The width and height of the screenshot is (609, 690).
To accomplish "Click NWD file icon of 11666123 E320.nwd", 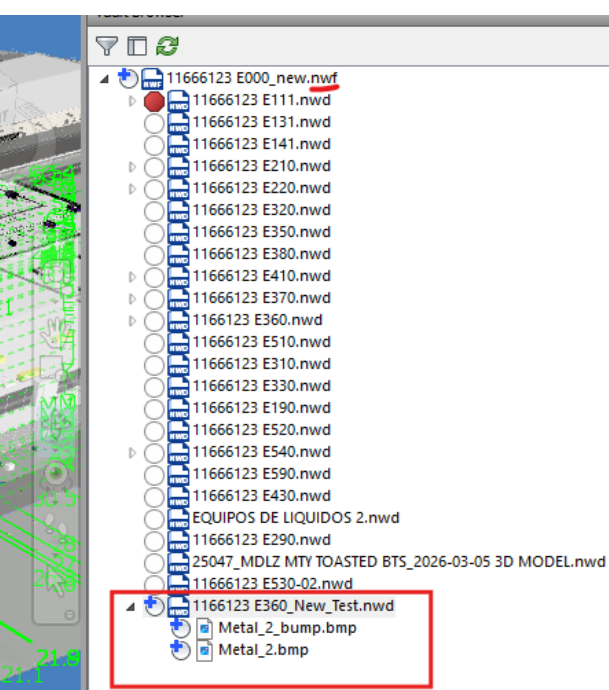I will pos(178,210).
